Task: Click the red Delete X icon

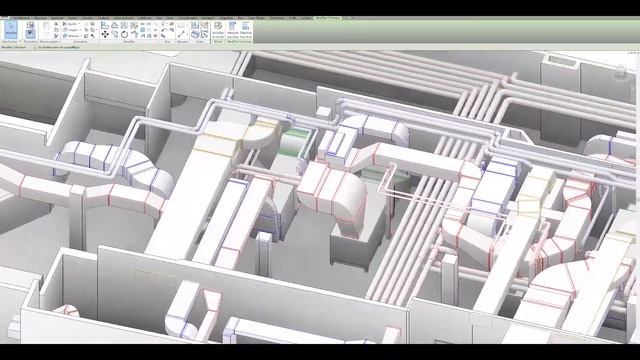Action: point(155,36)
